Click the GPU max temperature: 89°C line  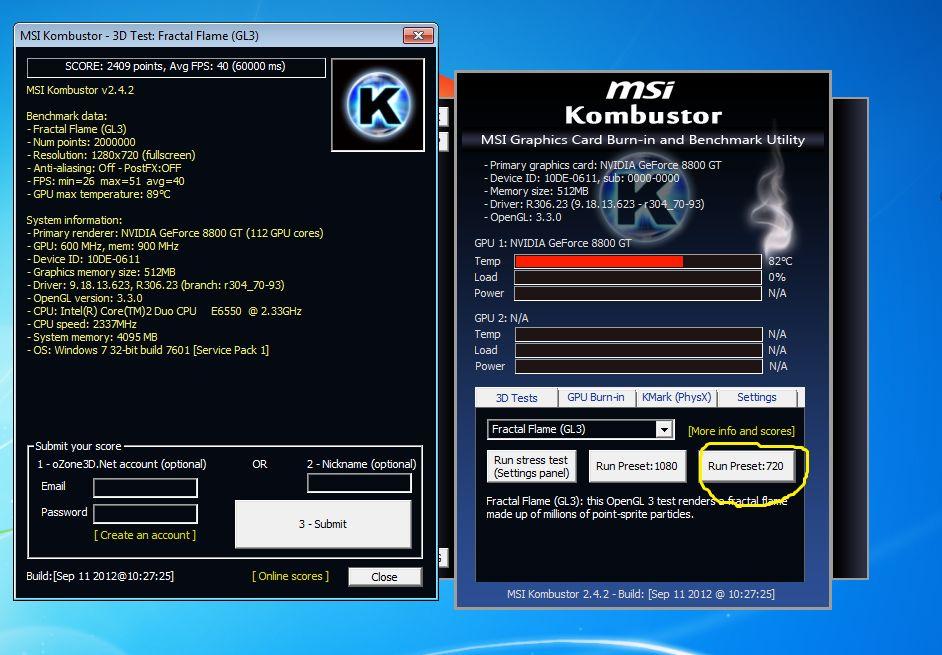[x=99, y=194]
